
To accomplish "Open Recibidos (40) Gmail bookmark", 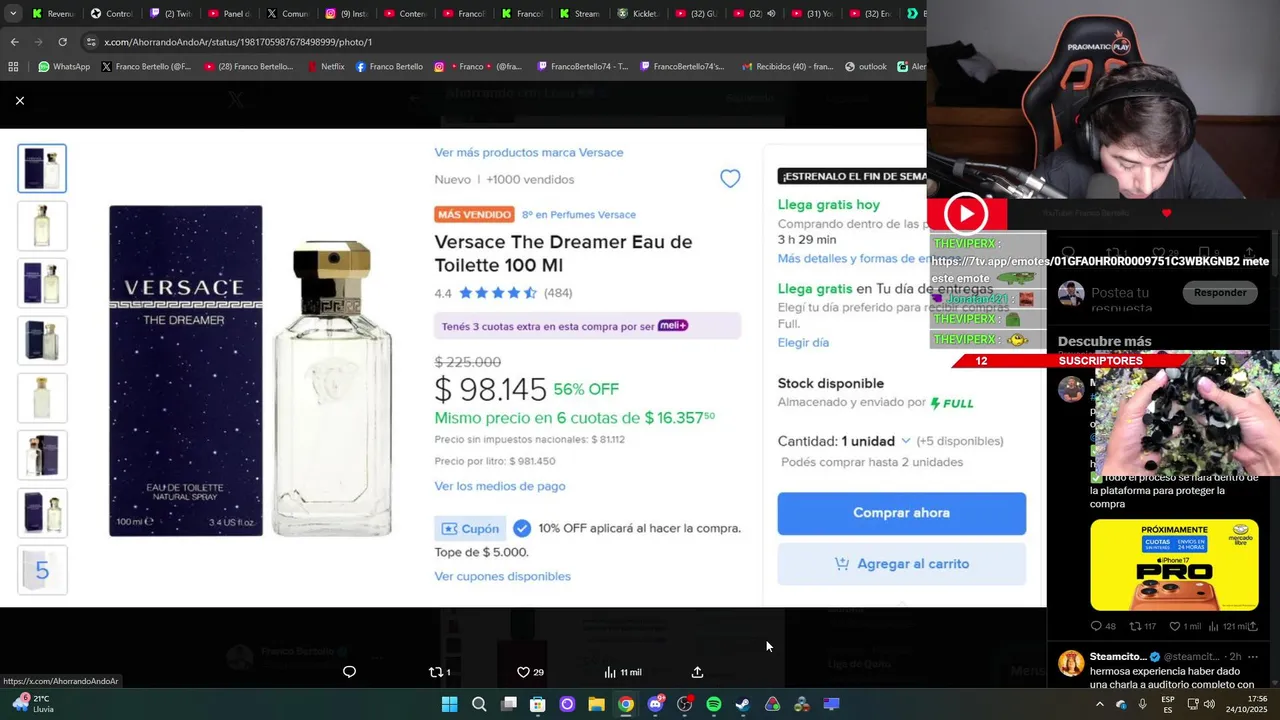I will pos(787,67).
